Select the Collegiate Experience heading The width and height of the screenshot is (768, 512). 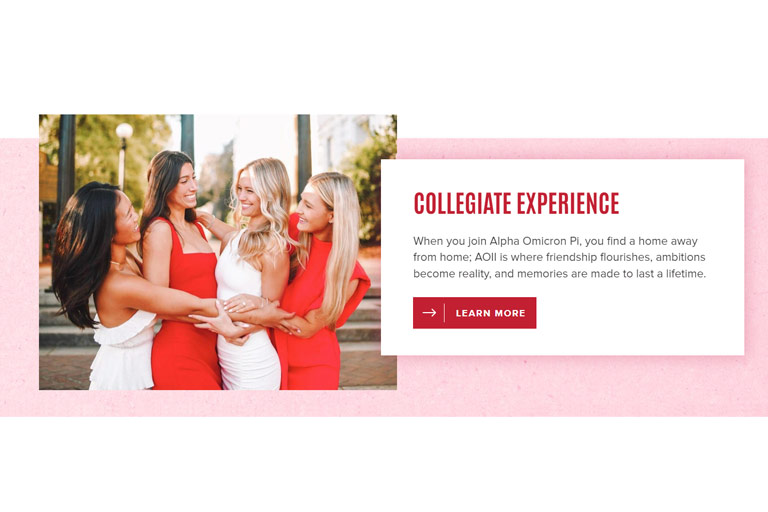[516, 203]
